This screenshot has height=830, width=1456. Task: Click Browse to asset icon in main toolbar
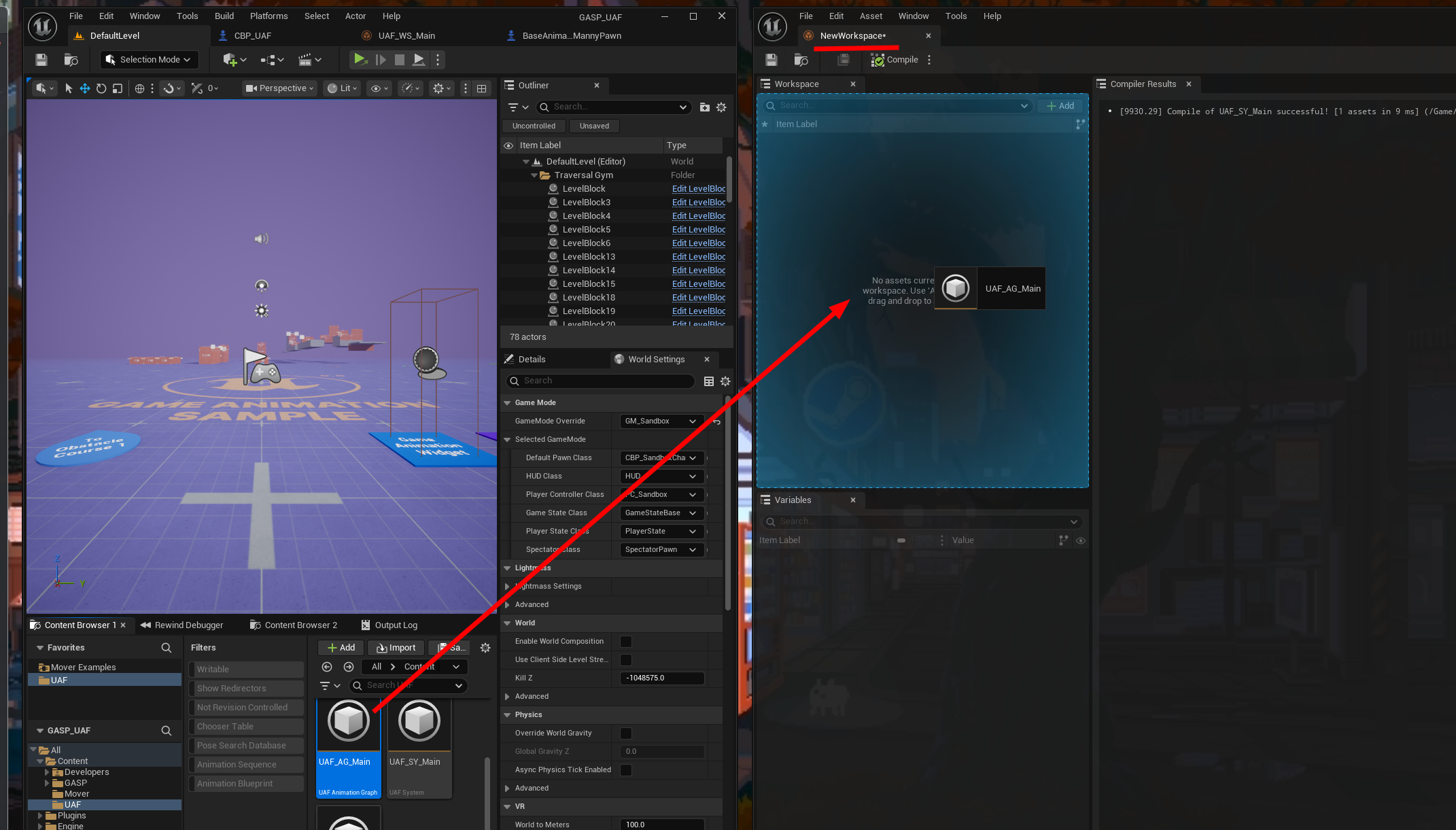pyautogui.click(x=71, y=60)
